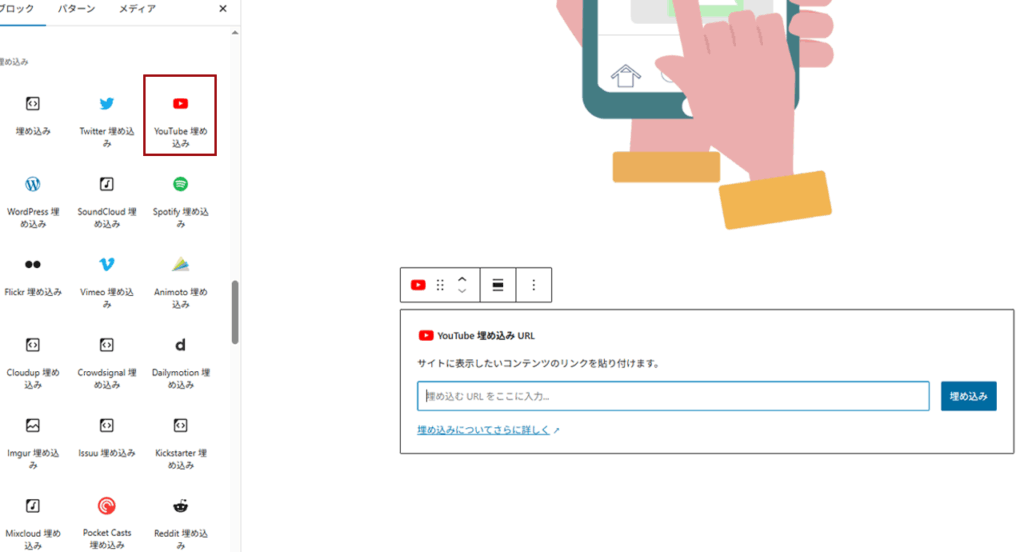Choose the Flickr 埋め込み block
The width and height of the screenshot is (1024, 552).
pos(33,276)
